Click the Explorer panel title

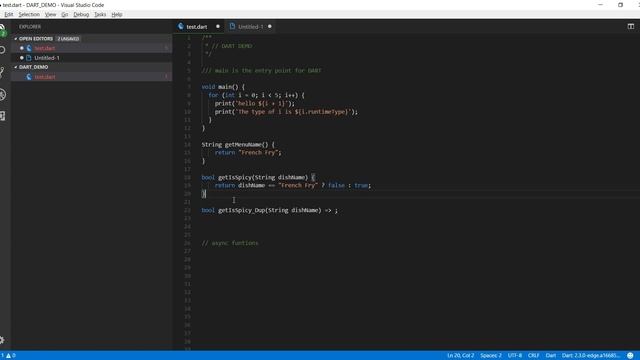[x=30, y=27]
